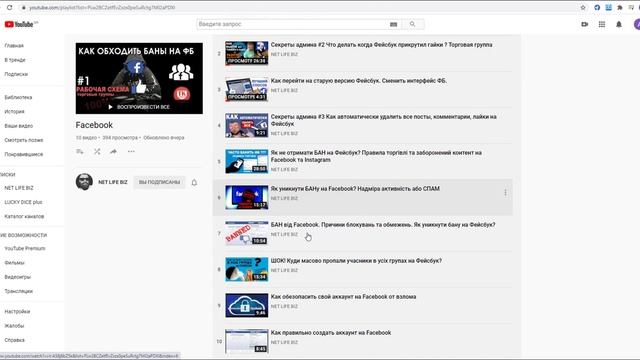This screenshot has width=640, height=360.
Task: Open Каталог каналов in the sidebar
Action: click(24, 216)
